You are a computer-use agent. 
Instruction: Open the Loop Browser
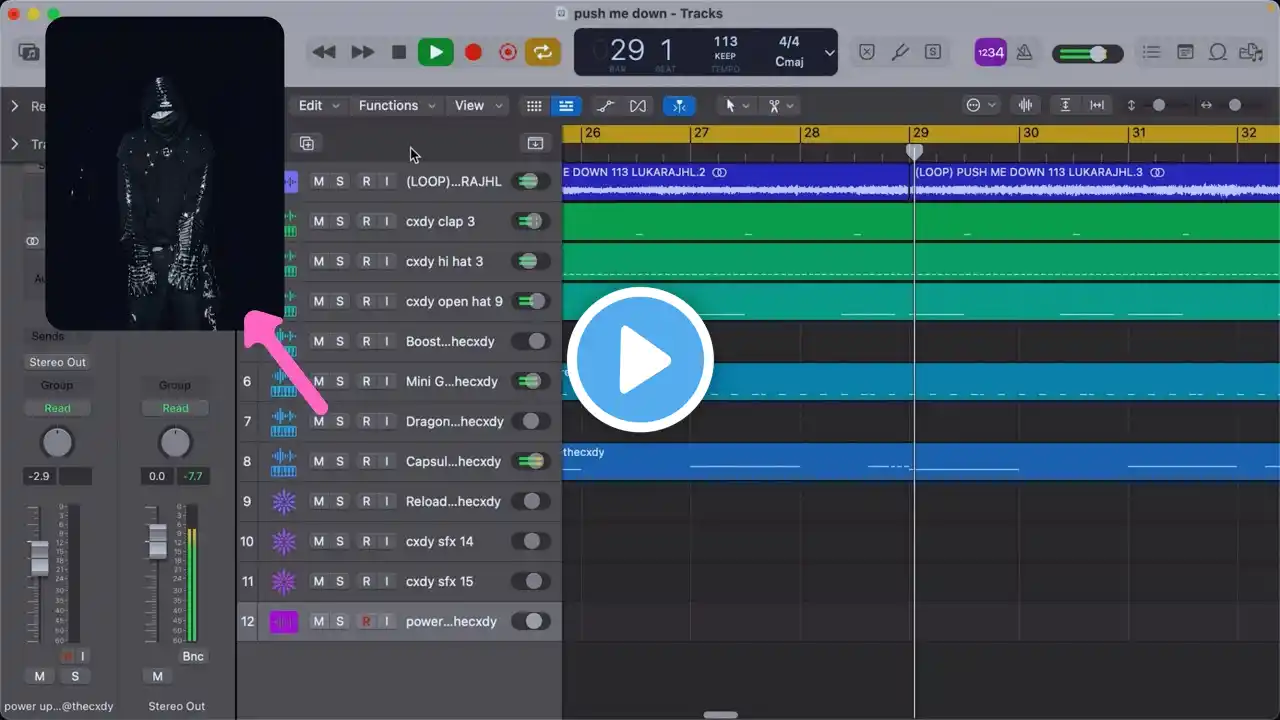pyautogui.click(x=1218, y=52)
